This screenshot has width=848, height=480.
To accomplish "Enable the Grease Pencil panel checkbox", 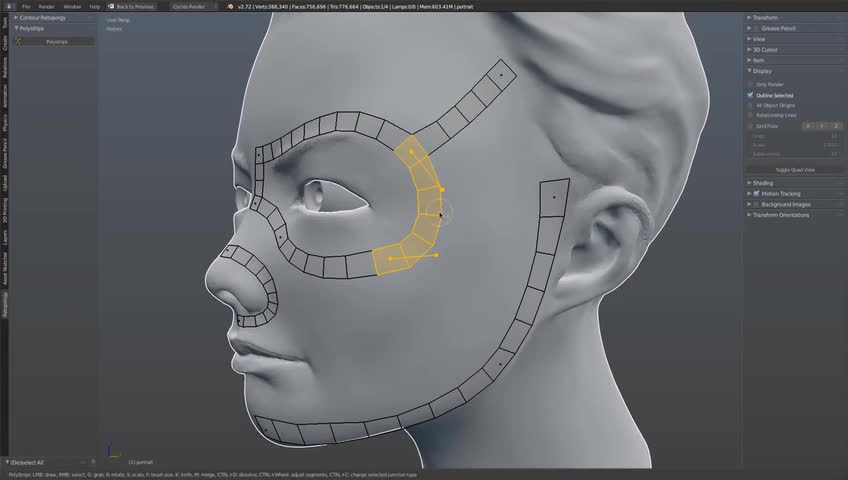I will click(756, 28).
